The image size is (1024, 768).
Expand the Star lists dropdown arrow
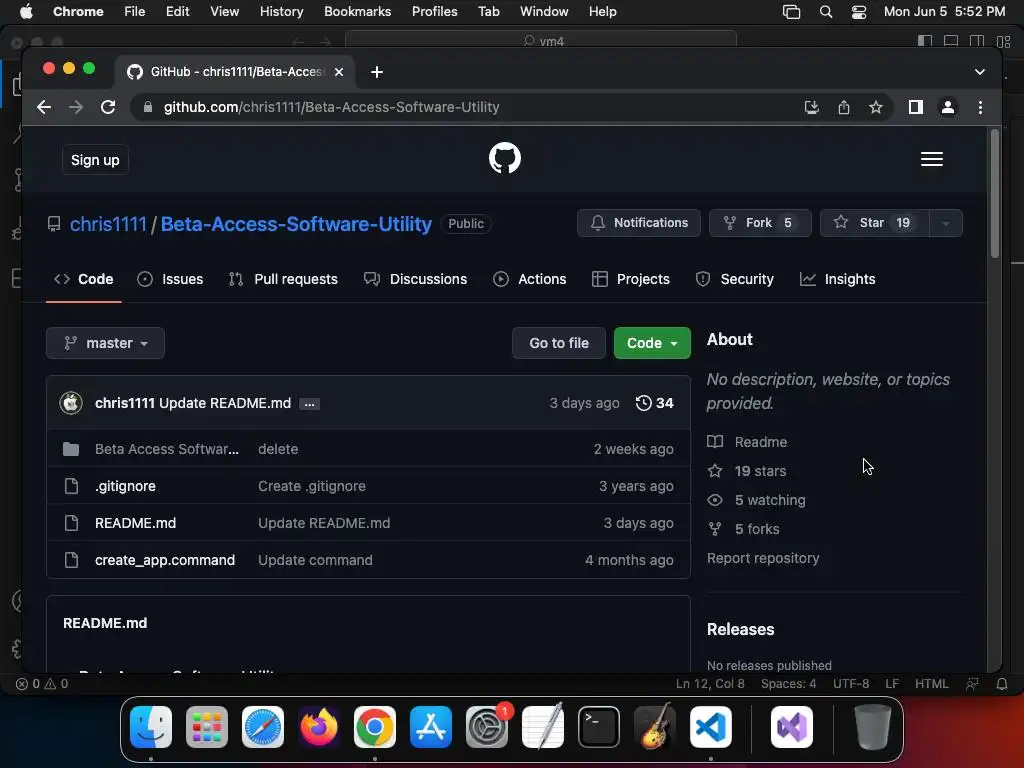[945, 223]
